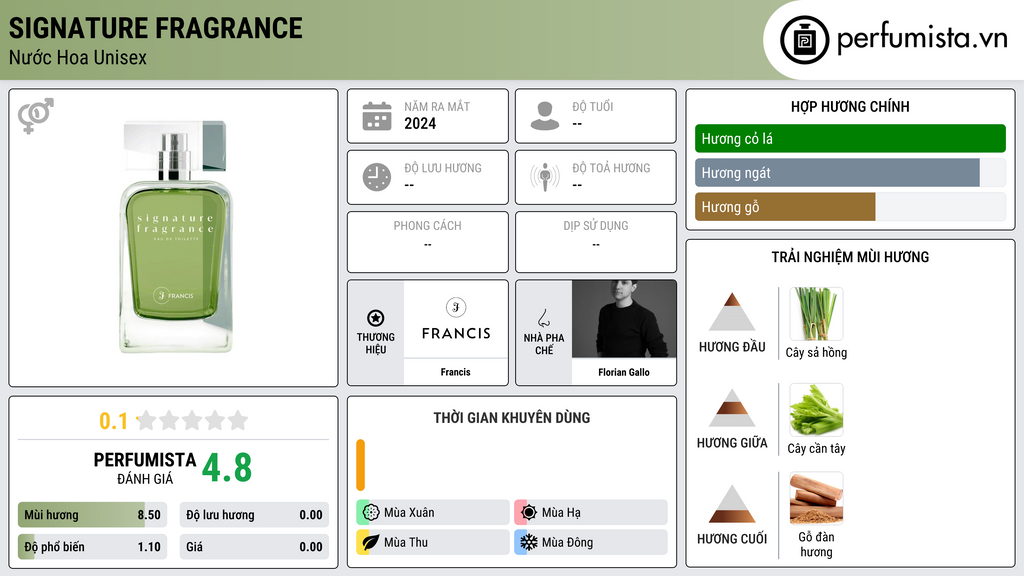
Task: Click the Hương cỏ lá green accord bar
Action: [850, 138]
